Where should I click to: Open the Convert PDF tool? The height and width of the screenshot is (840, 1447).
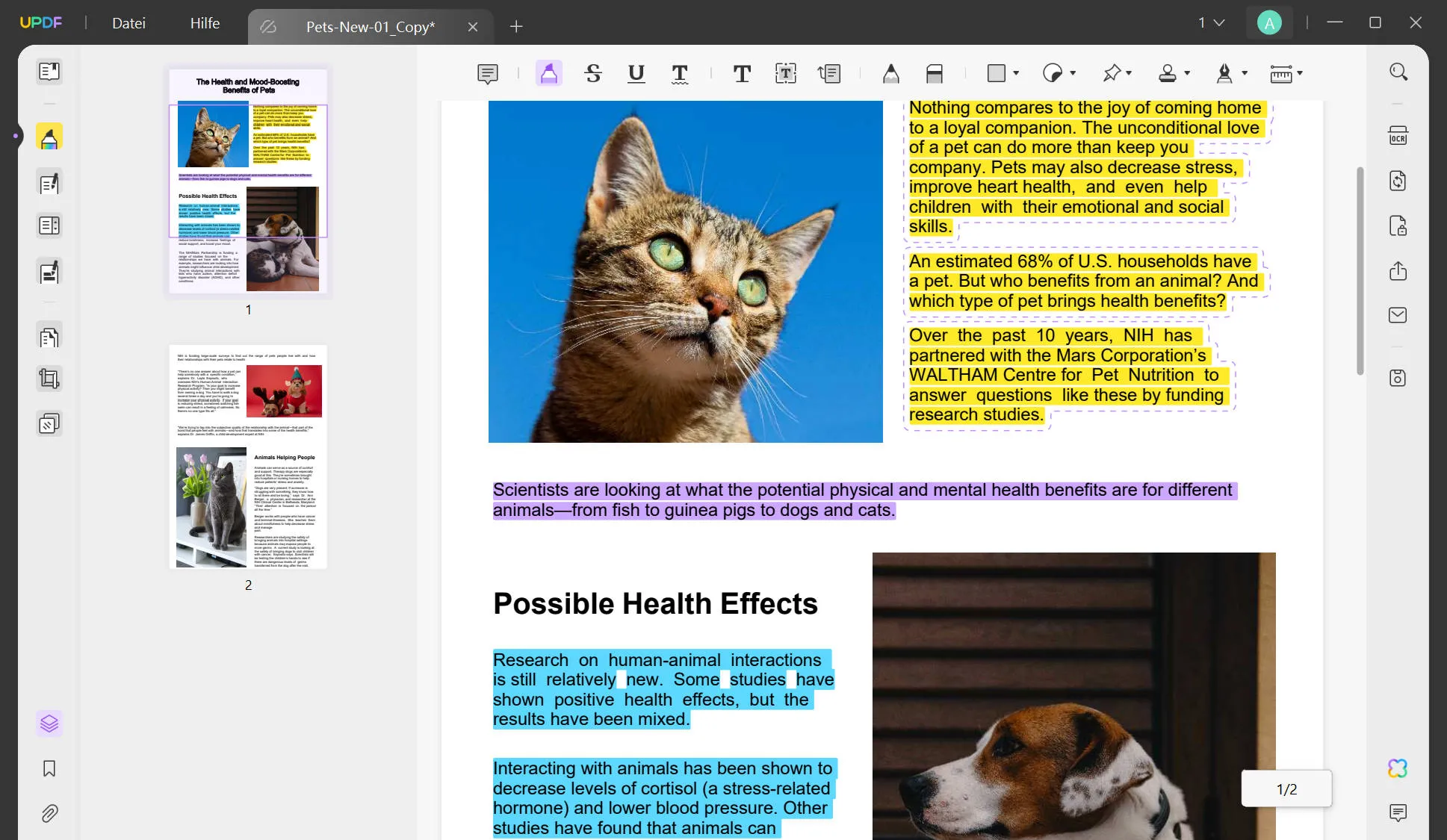point(1398,181)
